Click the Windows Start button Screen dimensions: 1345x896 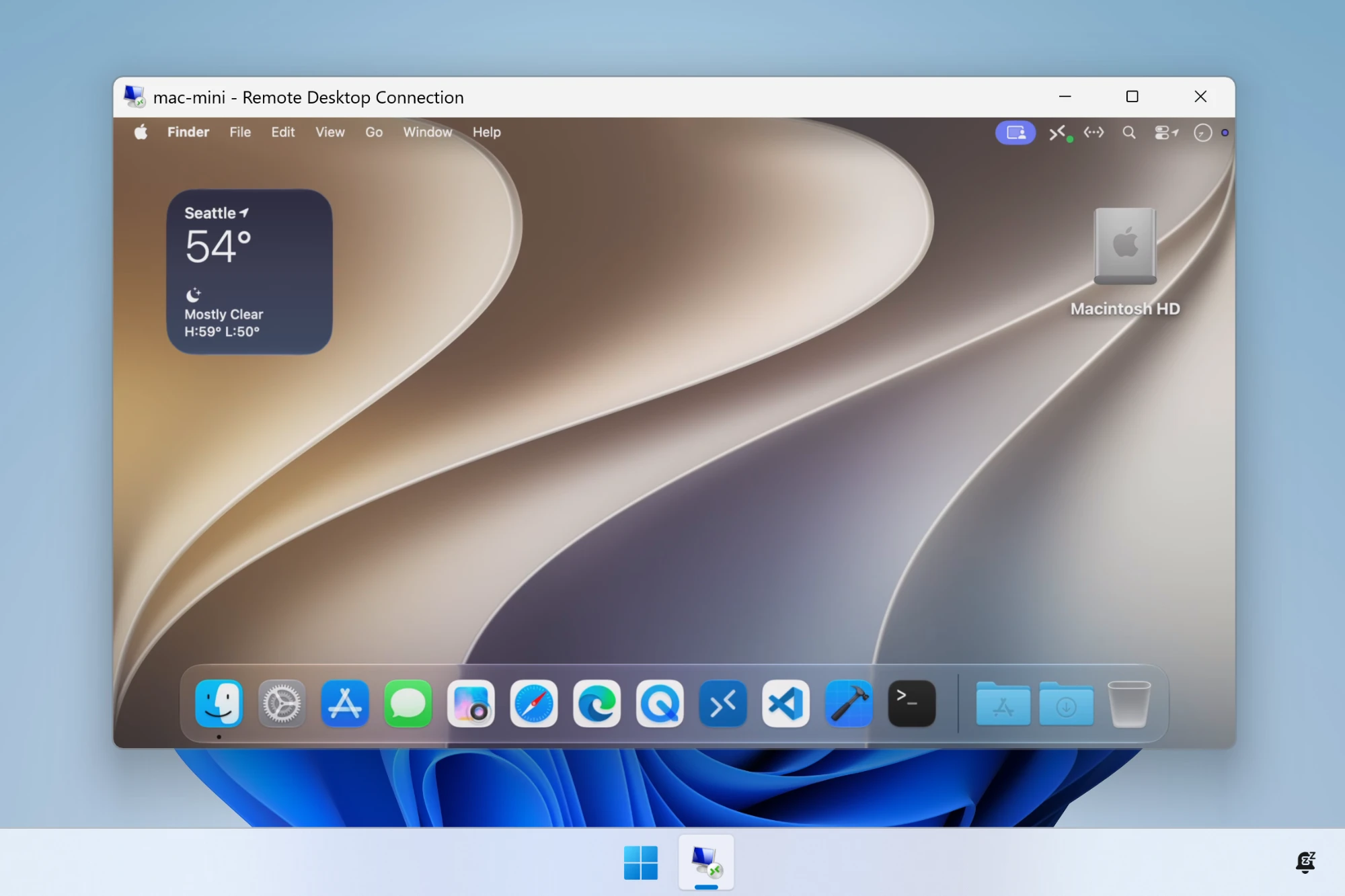pos(640,862)
